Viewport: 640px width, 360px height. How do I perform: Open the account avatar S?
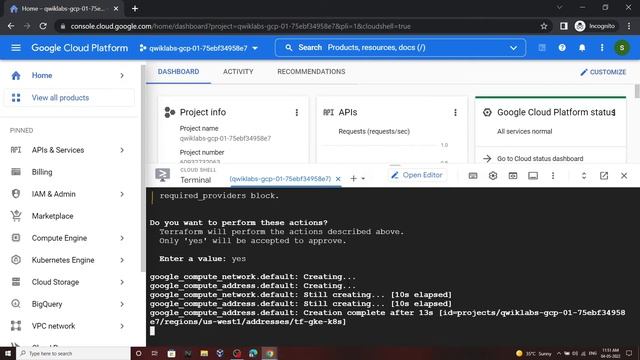[622, 48]
